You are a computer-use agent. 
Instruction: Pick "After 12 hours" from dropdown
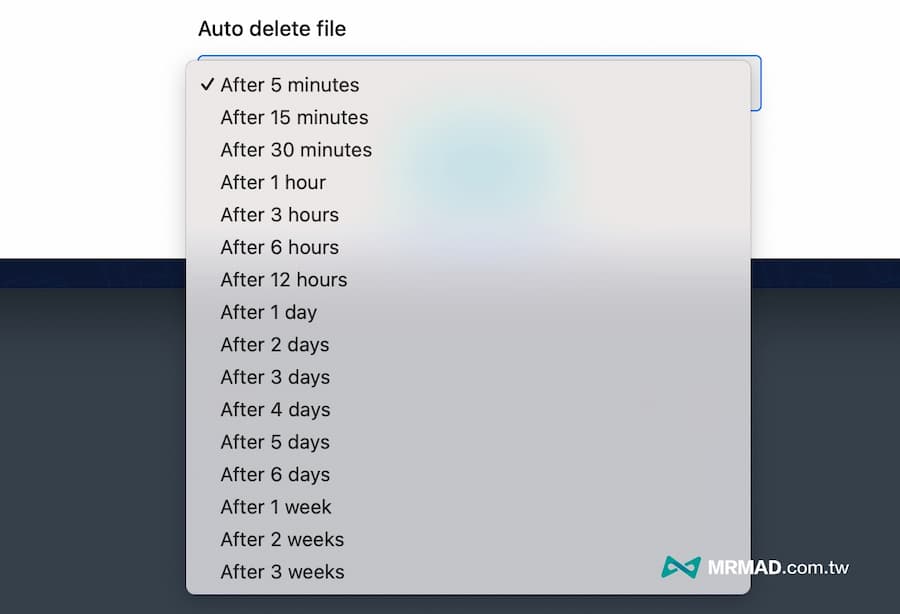pyautogui.click(x=284, y=280)
